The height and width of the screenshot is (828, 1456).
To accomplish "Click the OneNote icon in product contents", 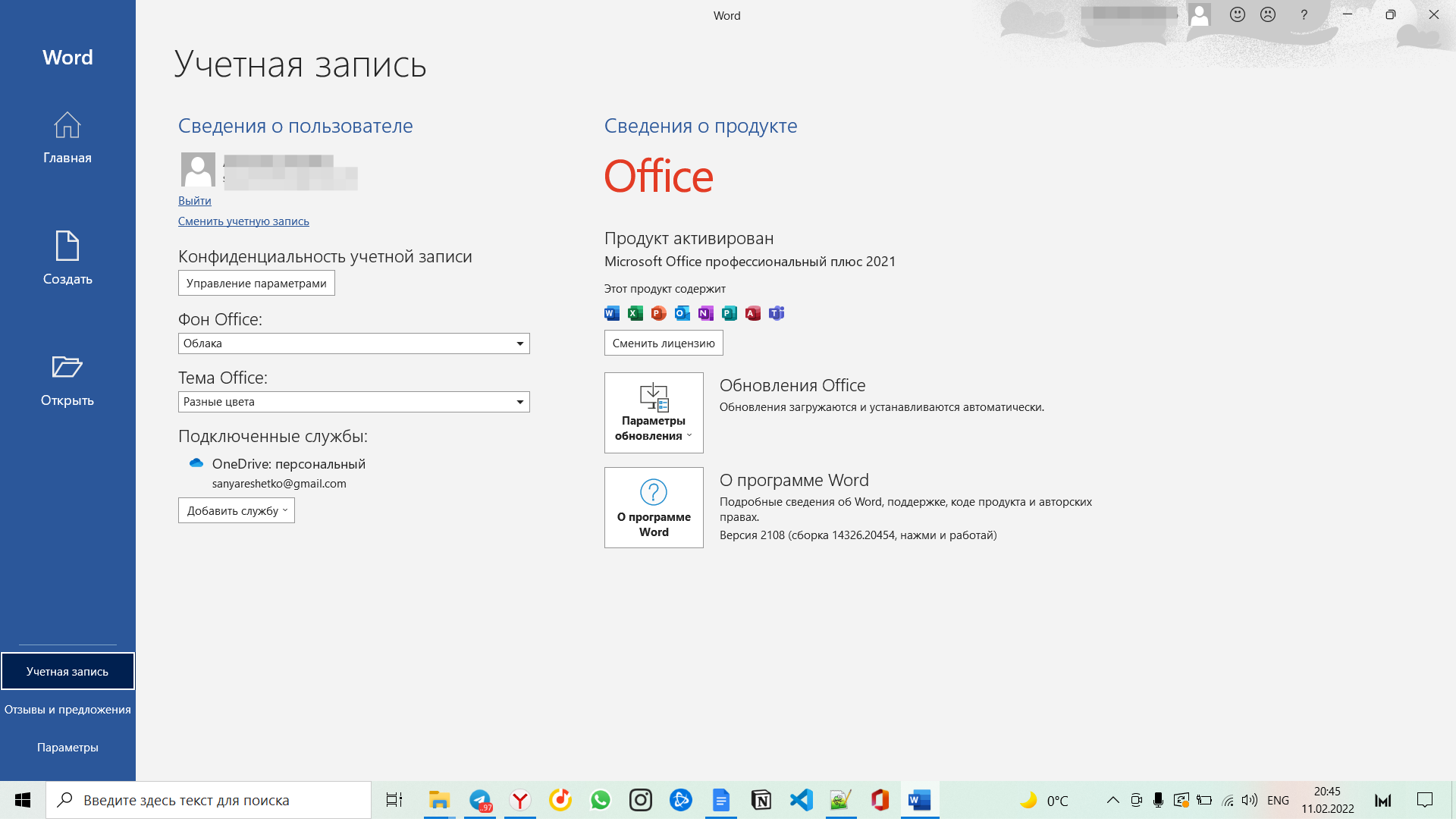I will tap(706, 313).
